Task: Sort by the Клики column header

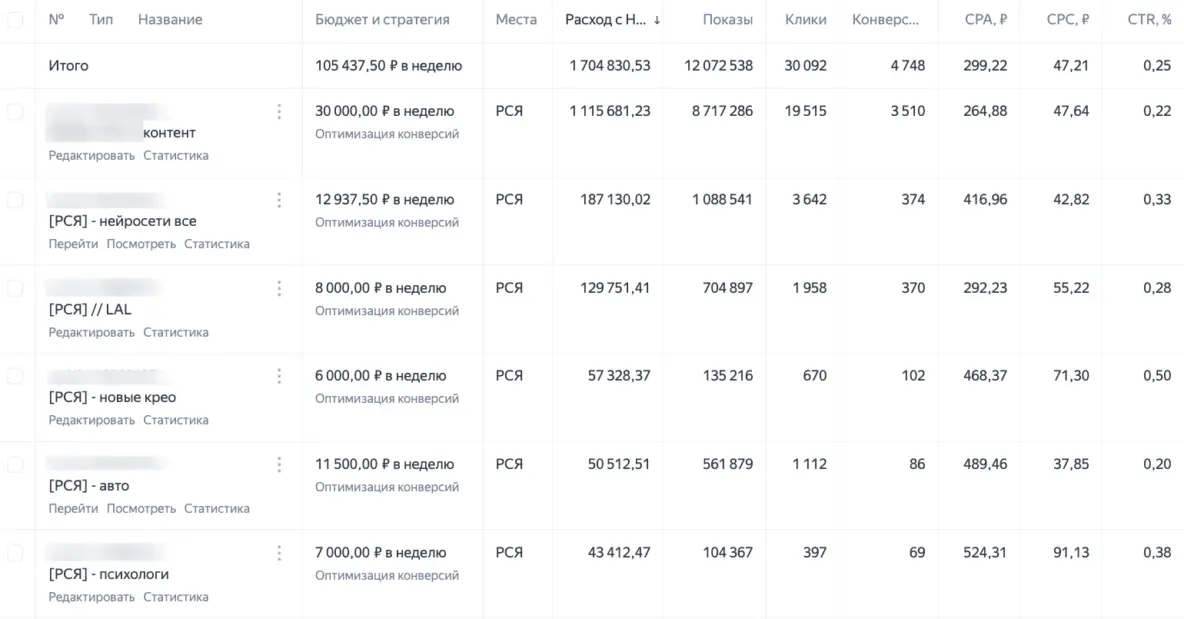Action: 805,20
